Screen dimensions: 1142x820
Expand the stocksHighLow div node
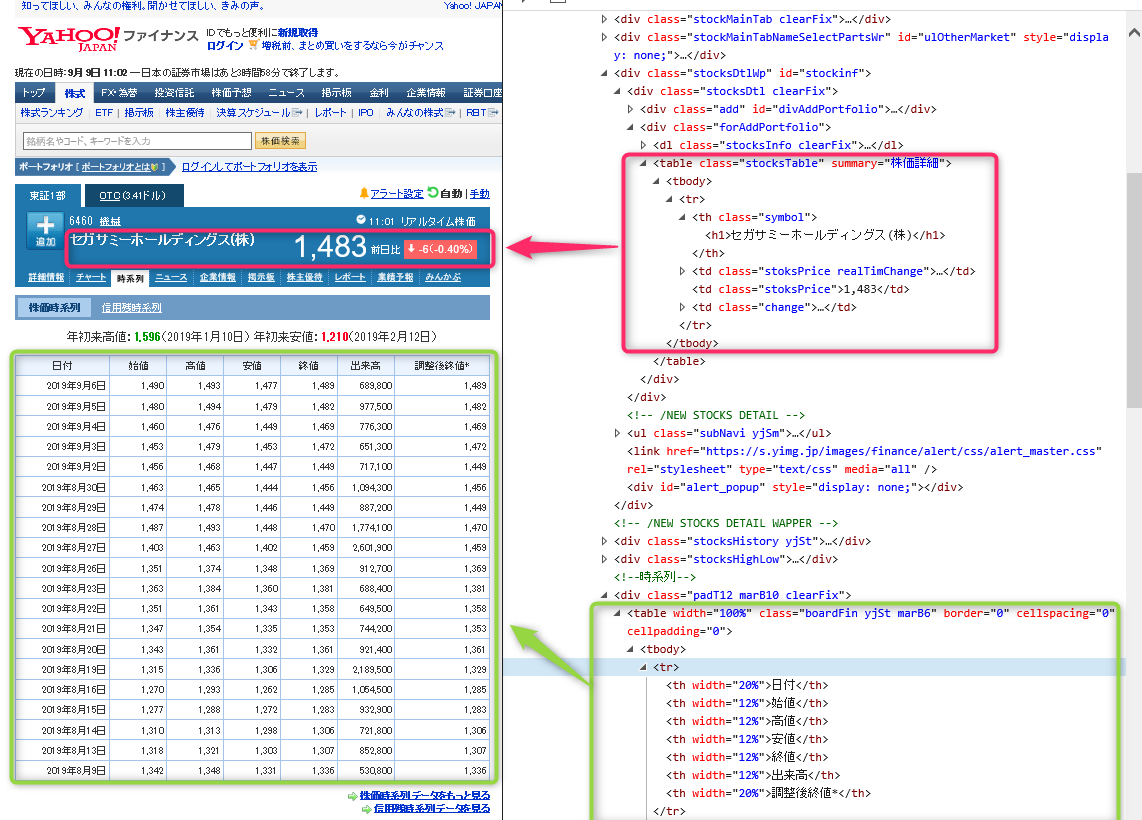[x=604, y=559]
